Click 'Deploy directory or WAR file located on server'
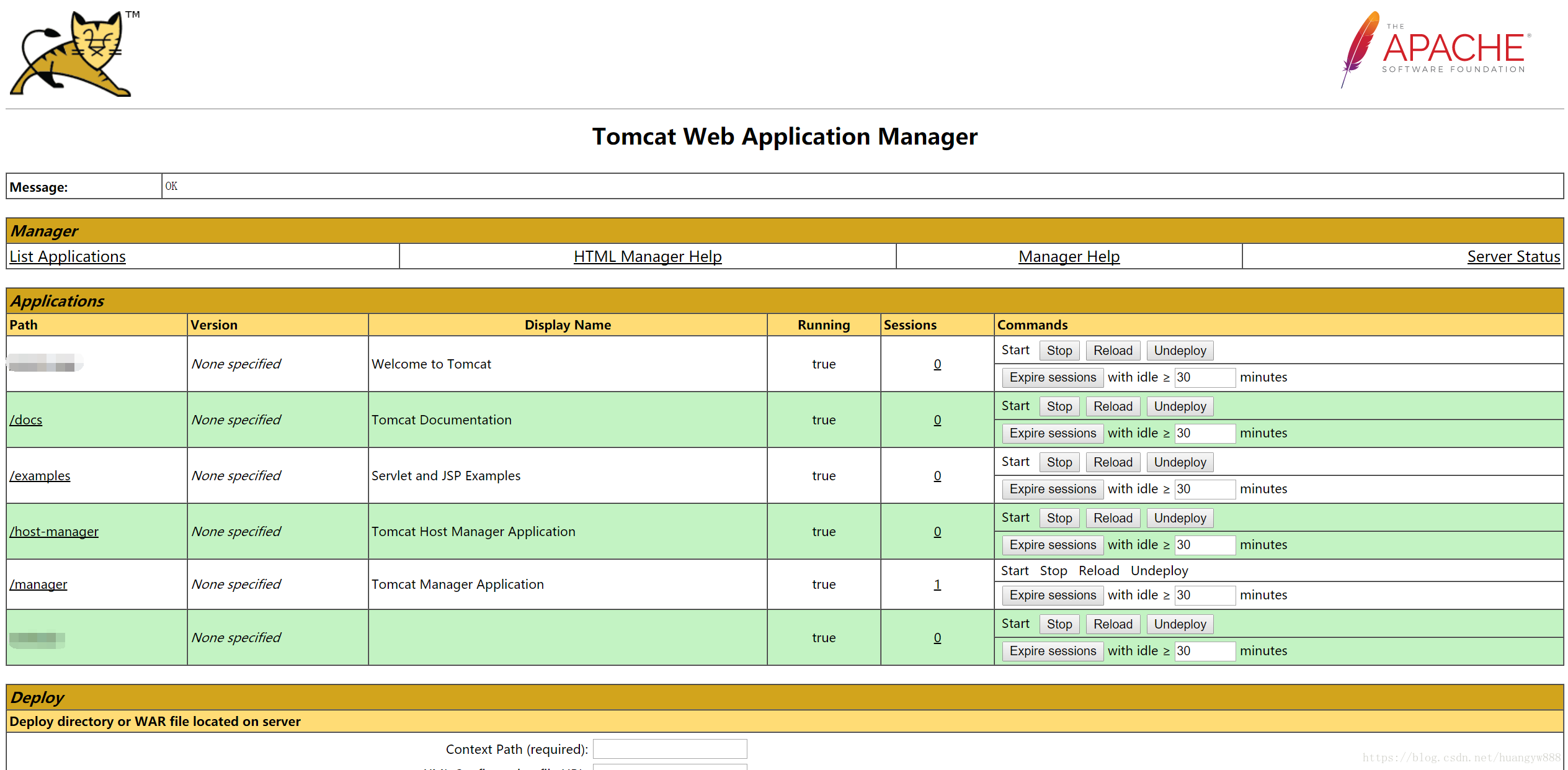1568x770 pixels. tap(155, 721)
